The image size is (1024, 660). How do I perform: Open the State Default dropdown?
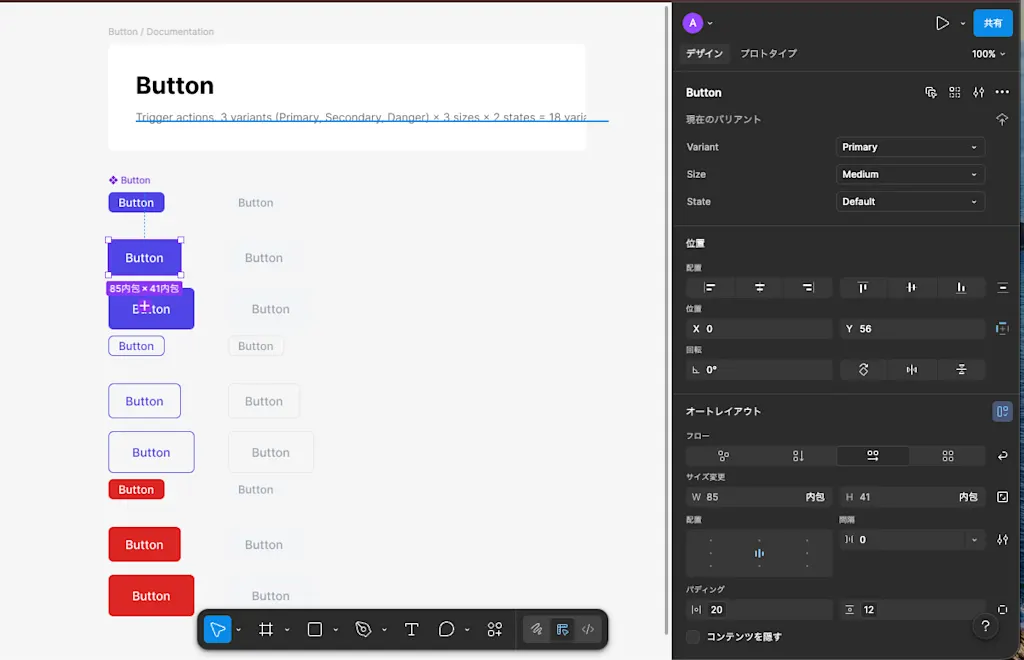[910, 202]
